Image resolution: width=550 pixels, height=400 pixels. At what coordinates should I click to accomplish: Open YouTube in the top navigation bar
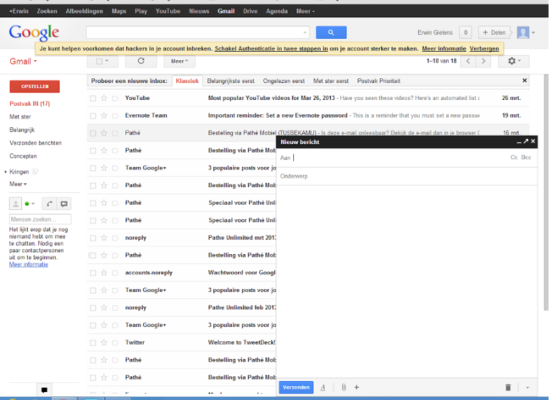point(168,11)
